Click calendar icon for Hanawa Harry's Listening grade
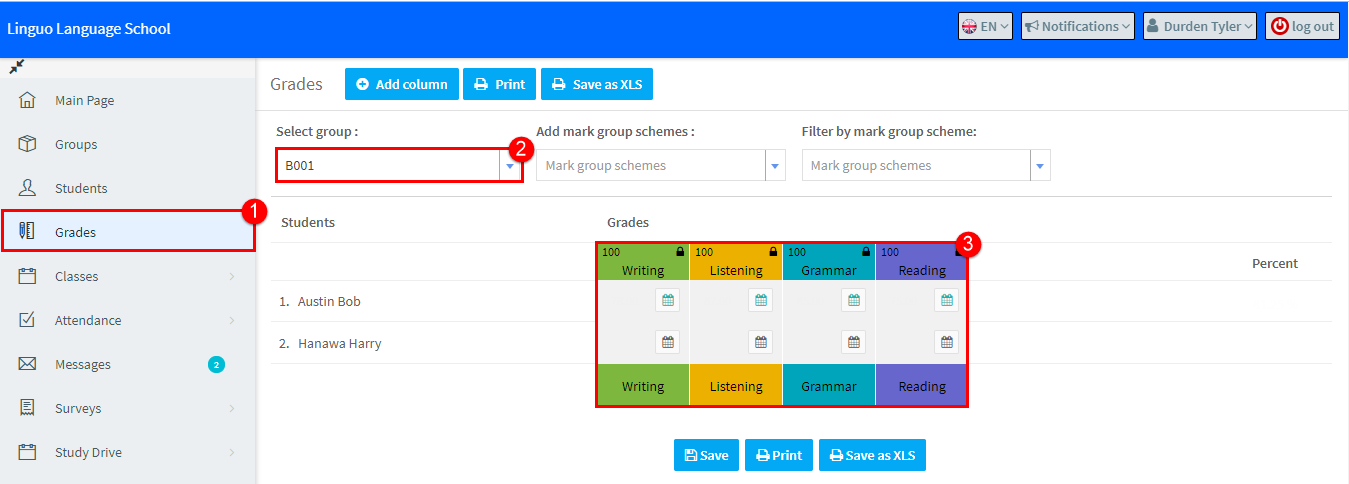The image size is (1349, 484). (x=760, y=342)
